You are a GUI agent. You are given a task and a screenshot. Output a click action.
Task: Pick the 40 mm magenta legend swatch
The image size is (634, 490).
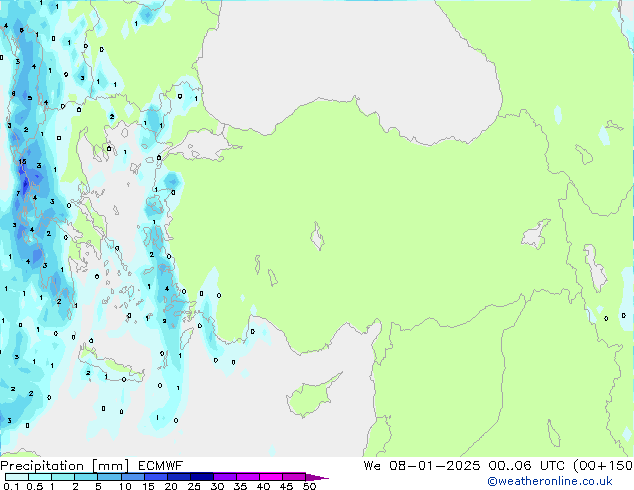tap(274, 477)
